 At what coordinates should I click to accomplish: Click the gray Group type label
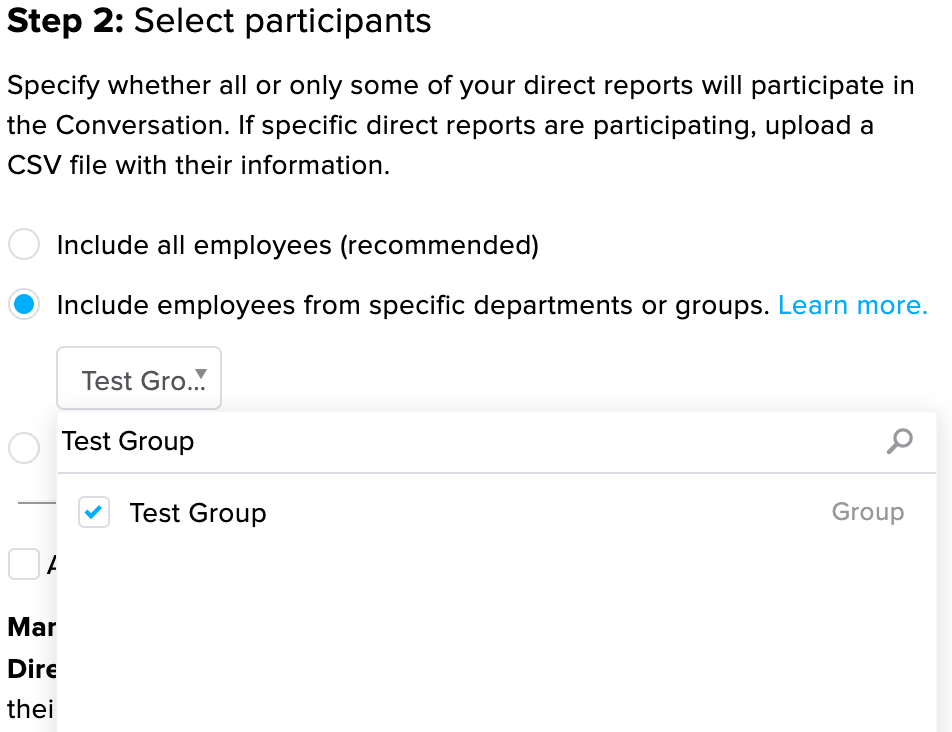868,512
